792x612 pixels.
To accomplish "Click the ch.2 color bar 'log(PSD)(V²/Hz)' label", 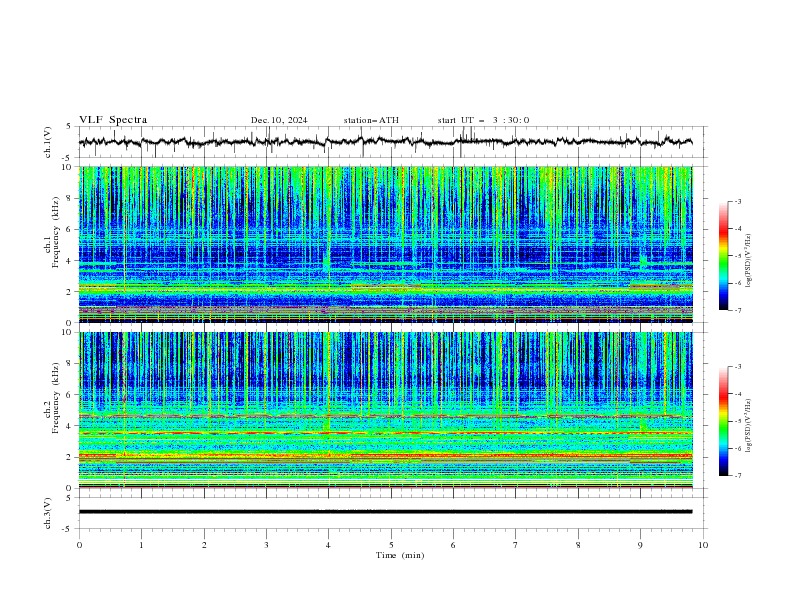I will (x=749, y=426).
